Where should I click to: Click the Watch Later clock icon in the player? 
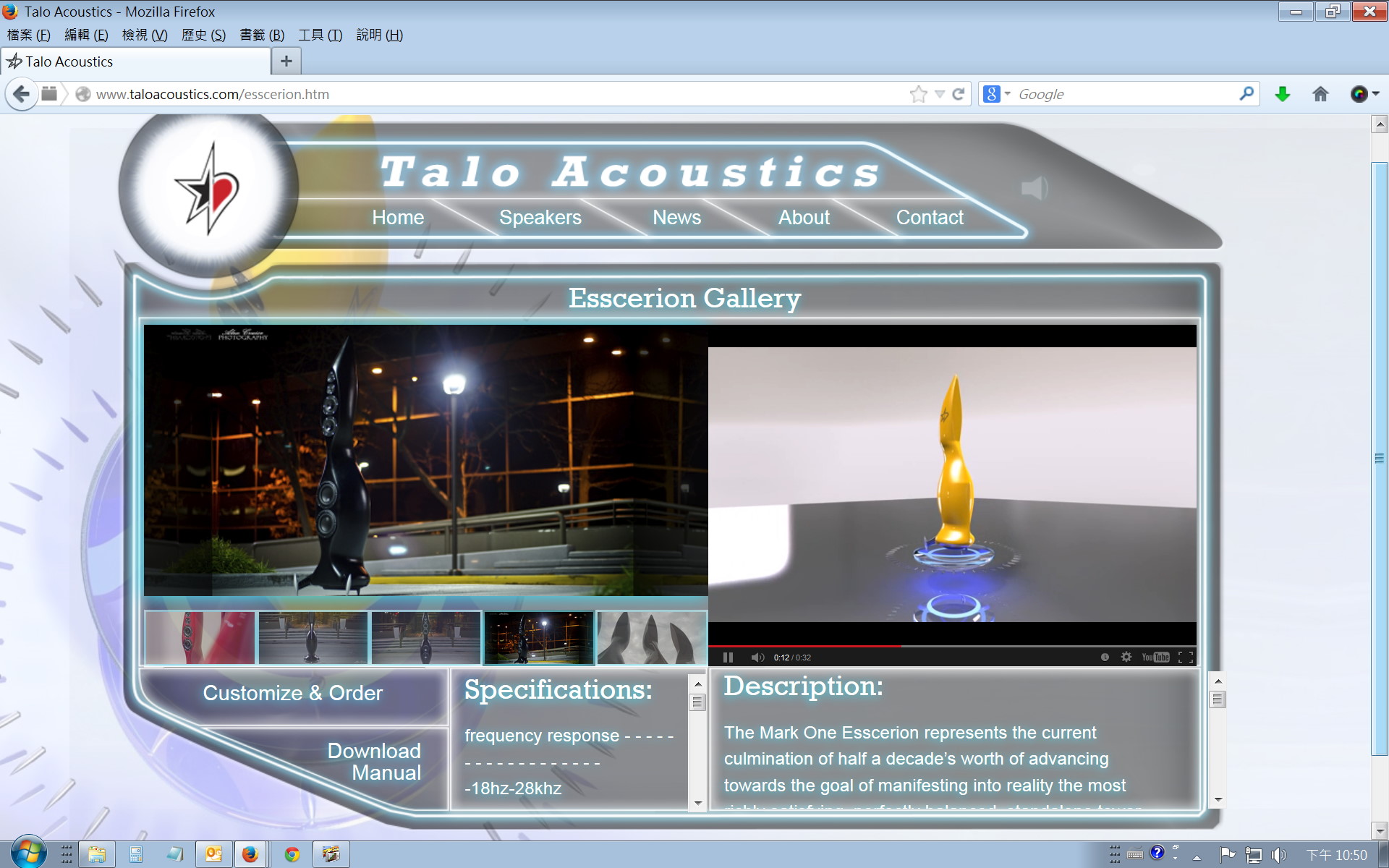coord(1105,658)
